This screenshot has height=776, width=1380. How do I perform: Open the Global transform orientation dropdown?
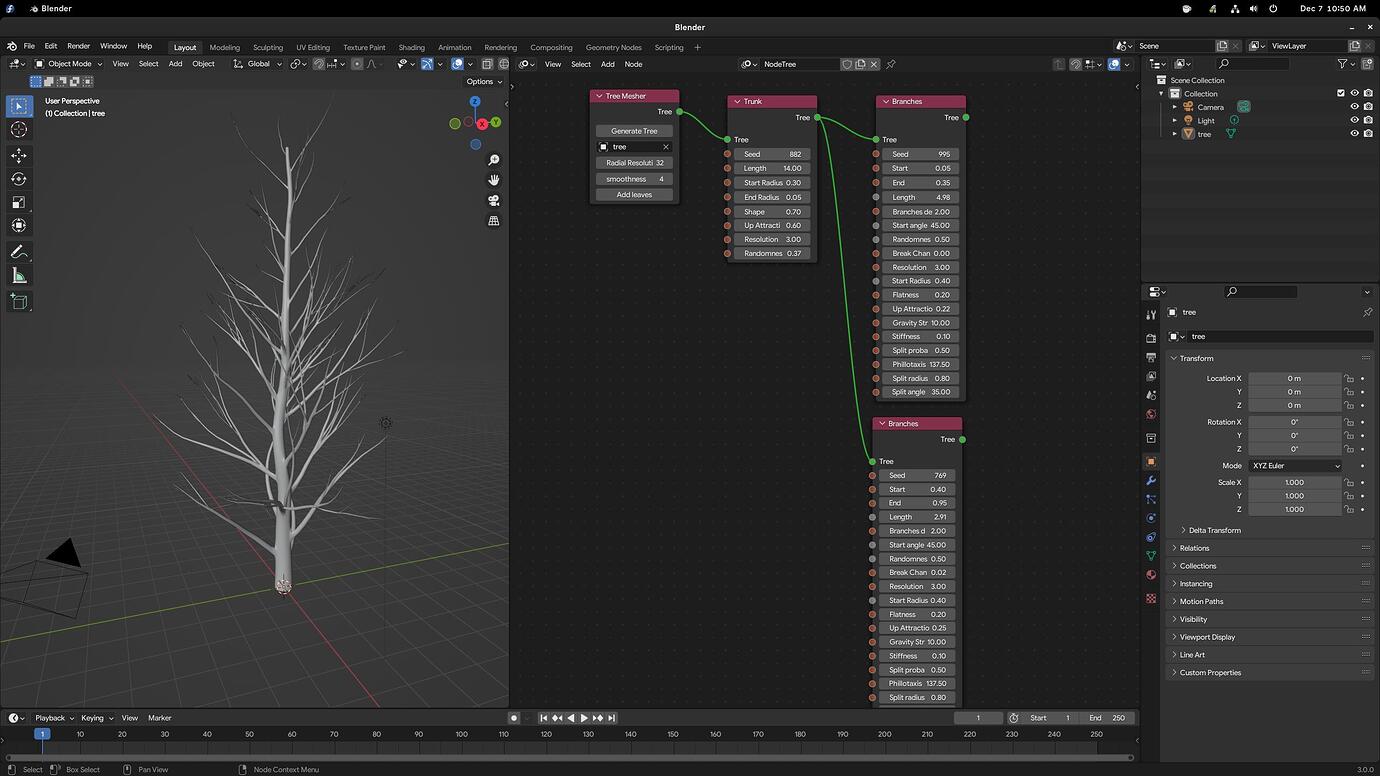(258, 64)
